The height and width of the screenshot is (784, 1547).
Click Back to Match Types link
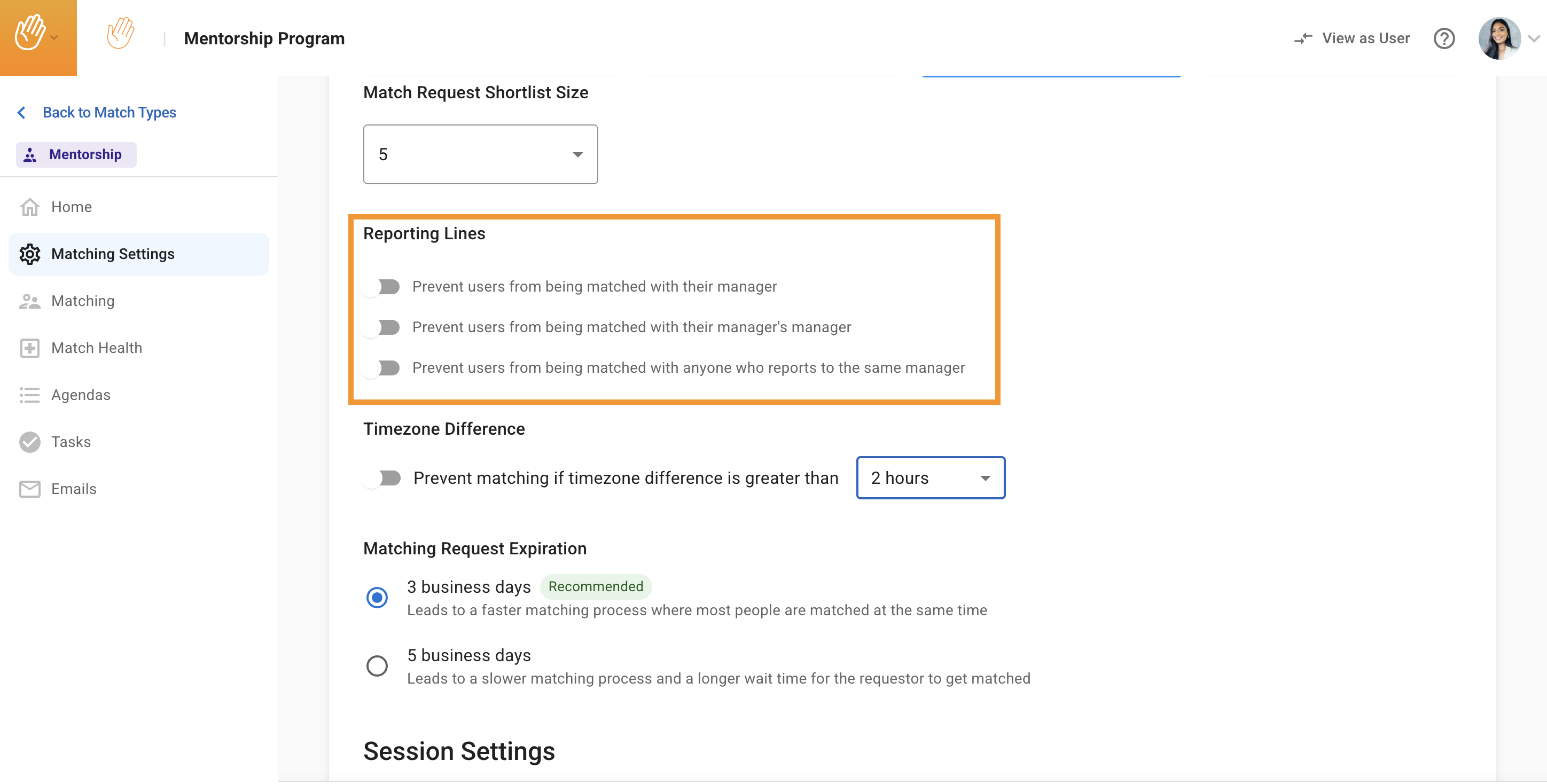coord(108,112)
